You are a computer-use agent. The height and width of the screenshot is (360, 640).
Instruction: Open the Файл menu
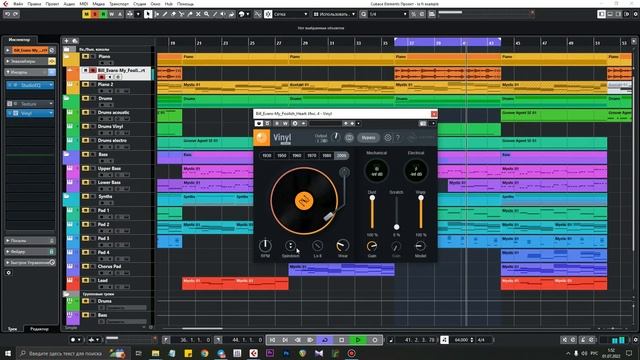tap(18, 4)
